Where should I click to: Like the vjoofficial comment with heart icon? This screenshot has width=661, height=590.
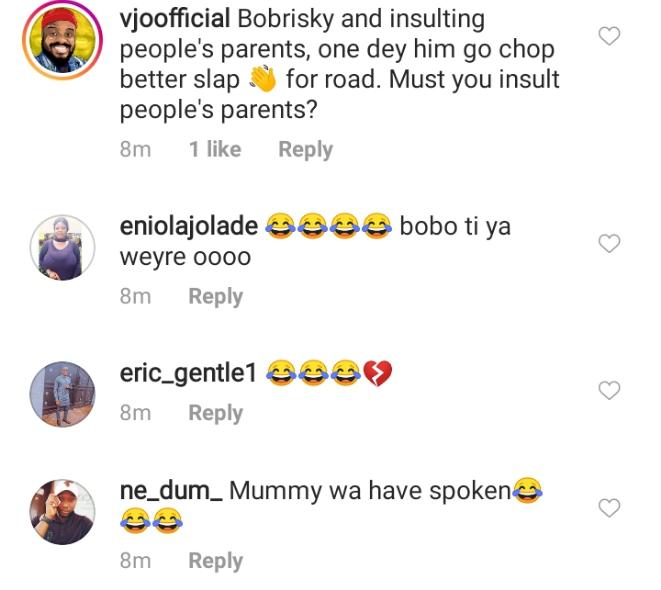click(609, 37)
